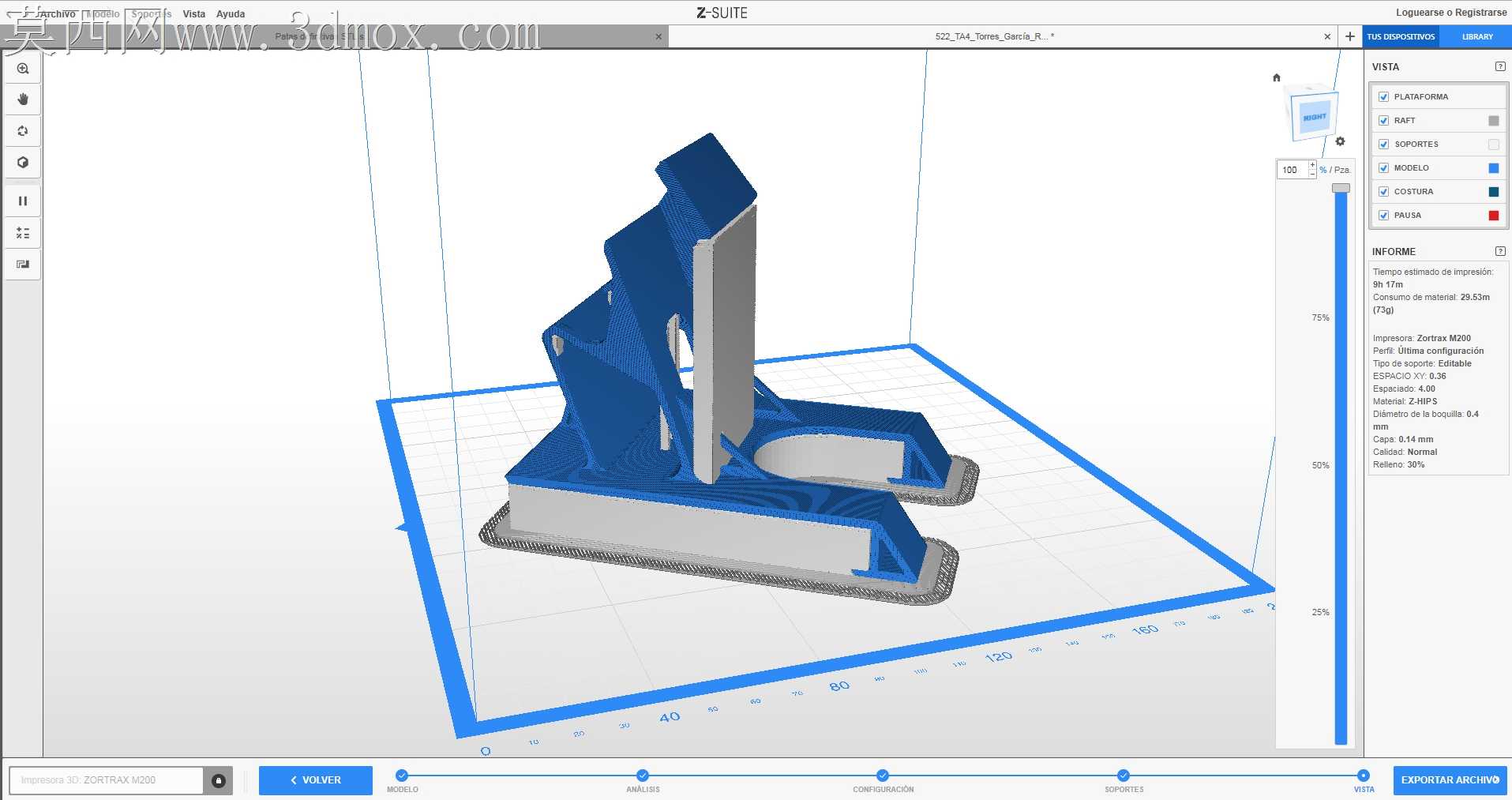Screen dimensions: 1512x800
Task: Toggle MODELO visibility checkbox
Action: click(1383, 168)
